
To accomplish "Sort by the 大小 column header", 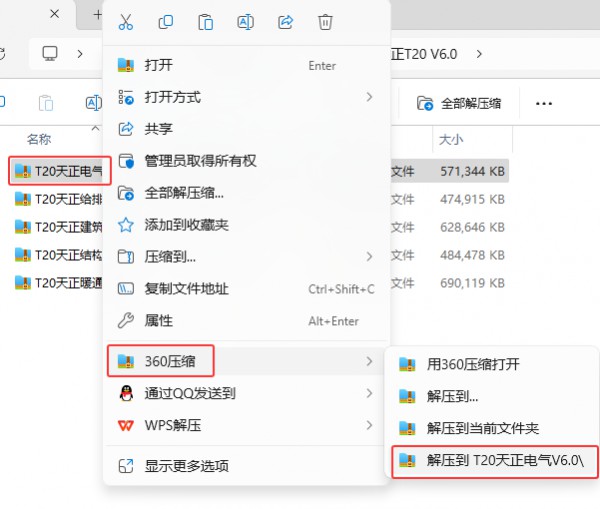I will coord(451,139).
